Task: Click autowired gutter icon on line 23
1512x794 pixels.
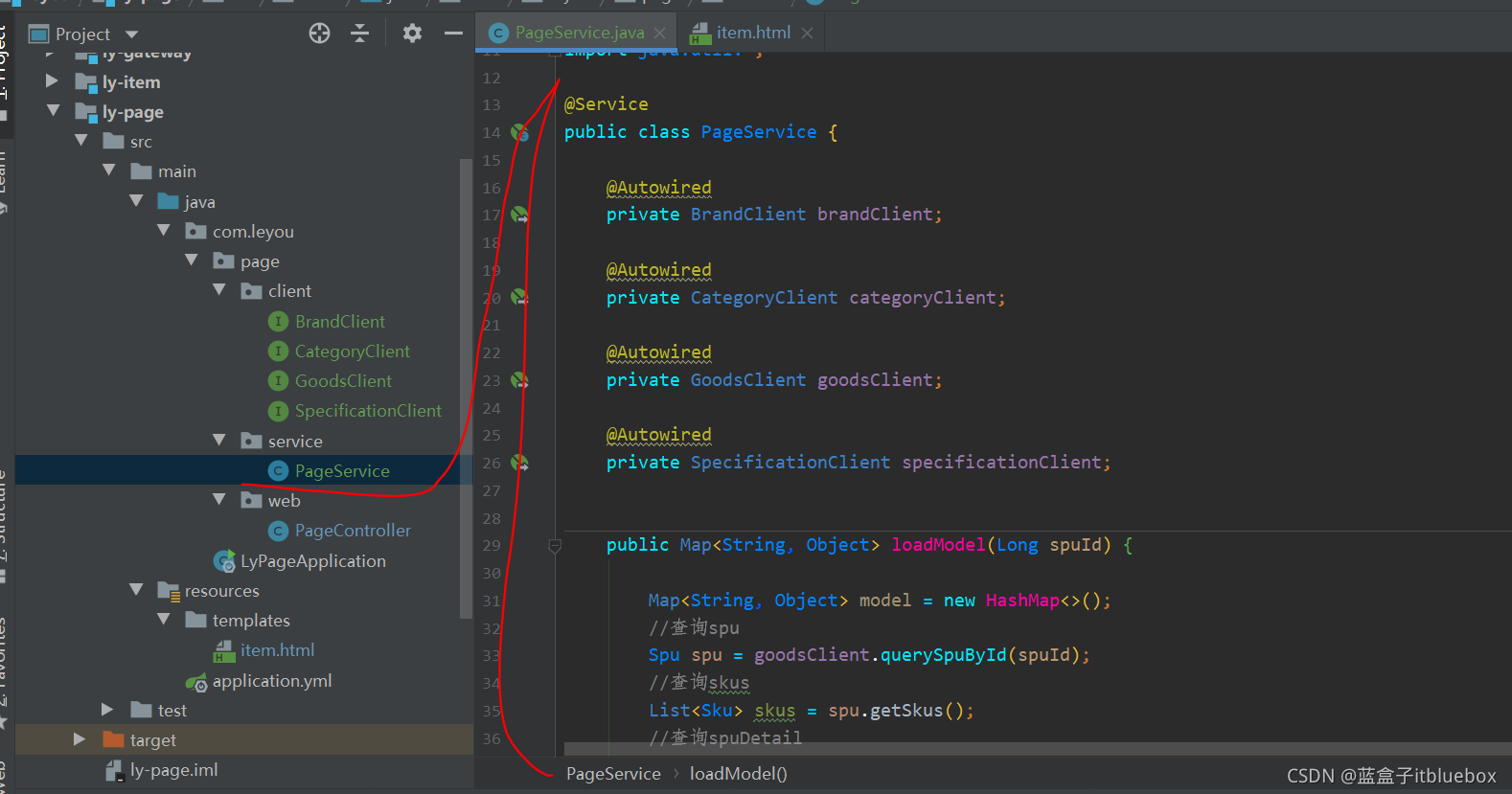Action: point(519,380)
